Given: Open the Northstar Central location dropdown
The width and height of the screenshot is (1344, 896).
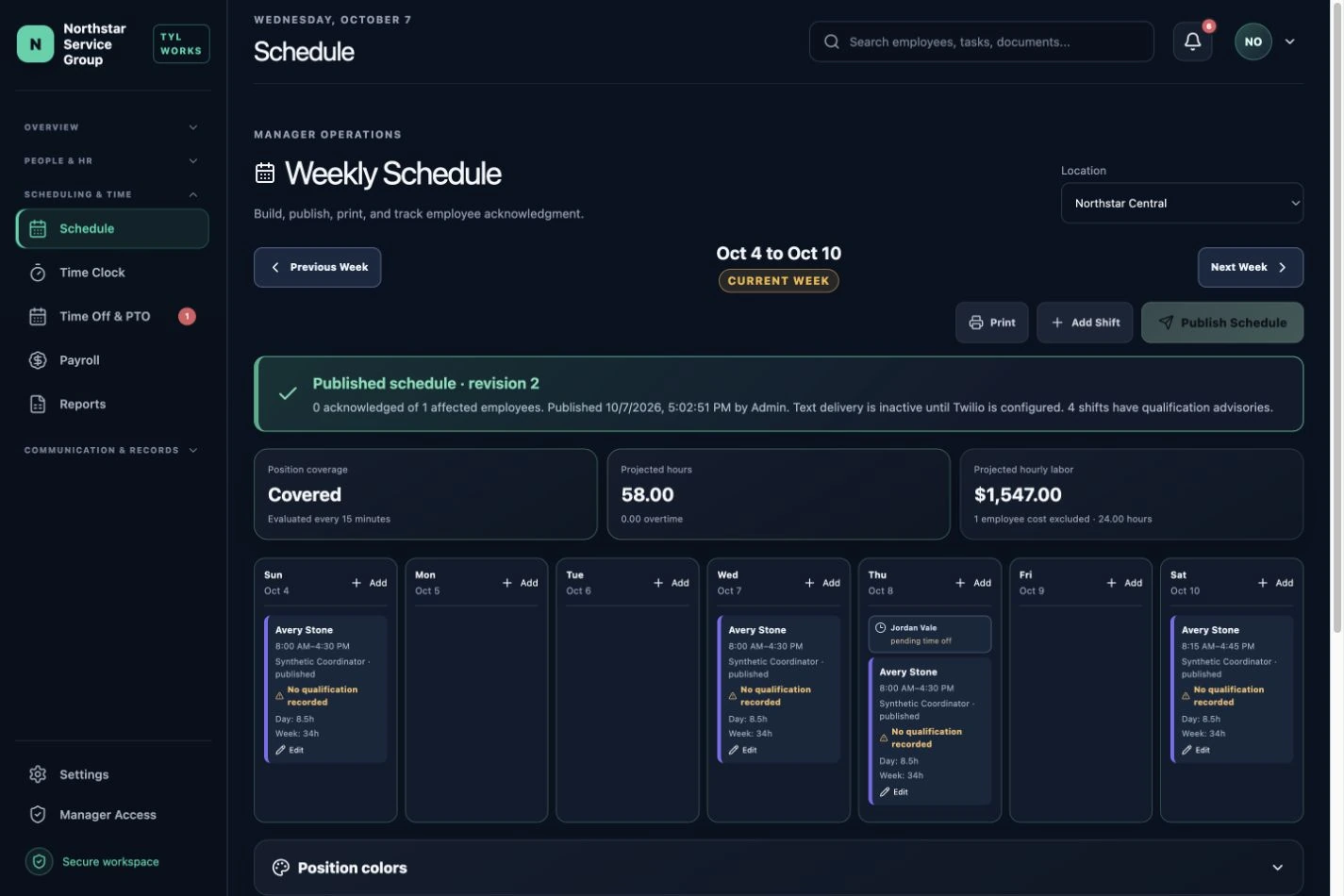Looking at the screenshot, I should click(x=1182, y=203).
